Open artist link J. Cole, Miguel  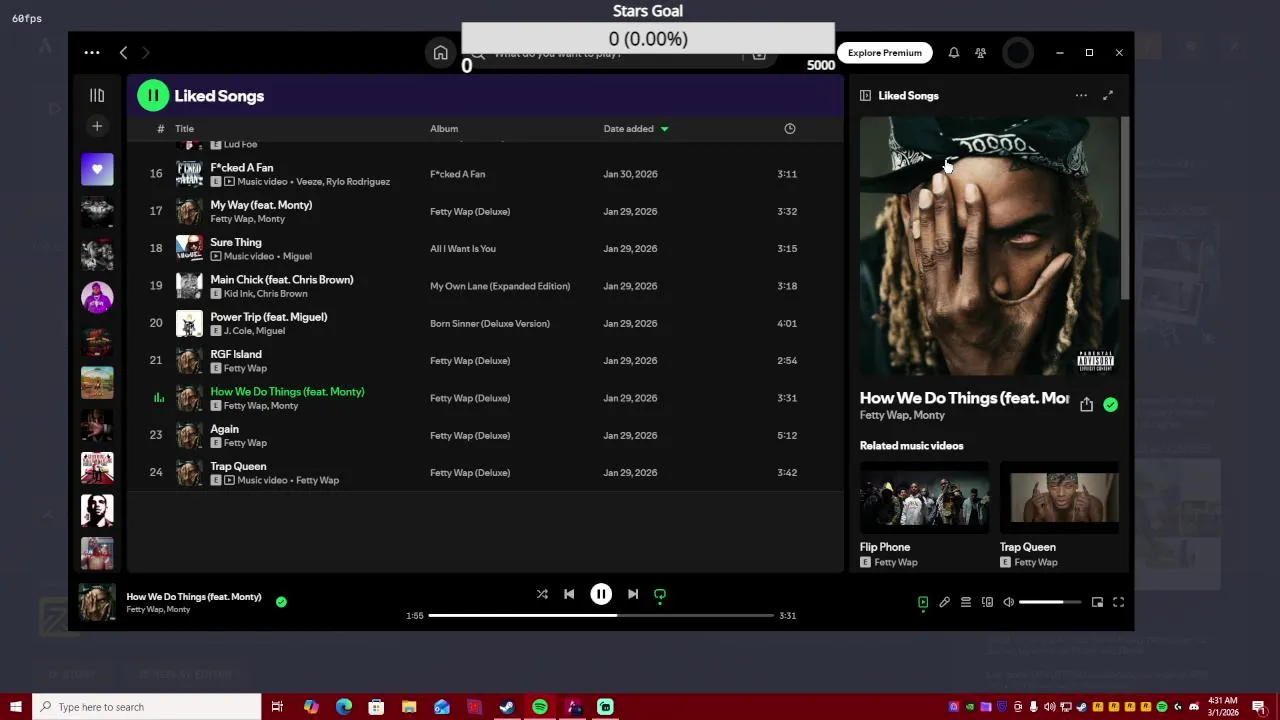pos(254,331)
